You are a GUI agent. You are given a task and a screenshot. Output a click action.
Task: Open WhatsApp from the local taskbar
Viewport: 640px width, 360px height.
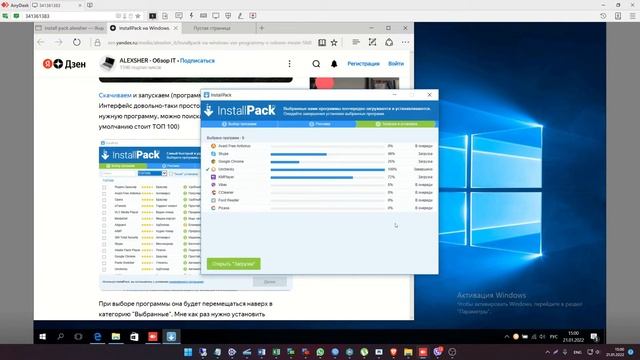point(320,352)
